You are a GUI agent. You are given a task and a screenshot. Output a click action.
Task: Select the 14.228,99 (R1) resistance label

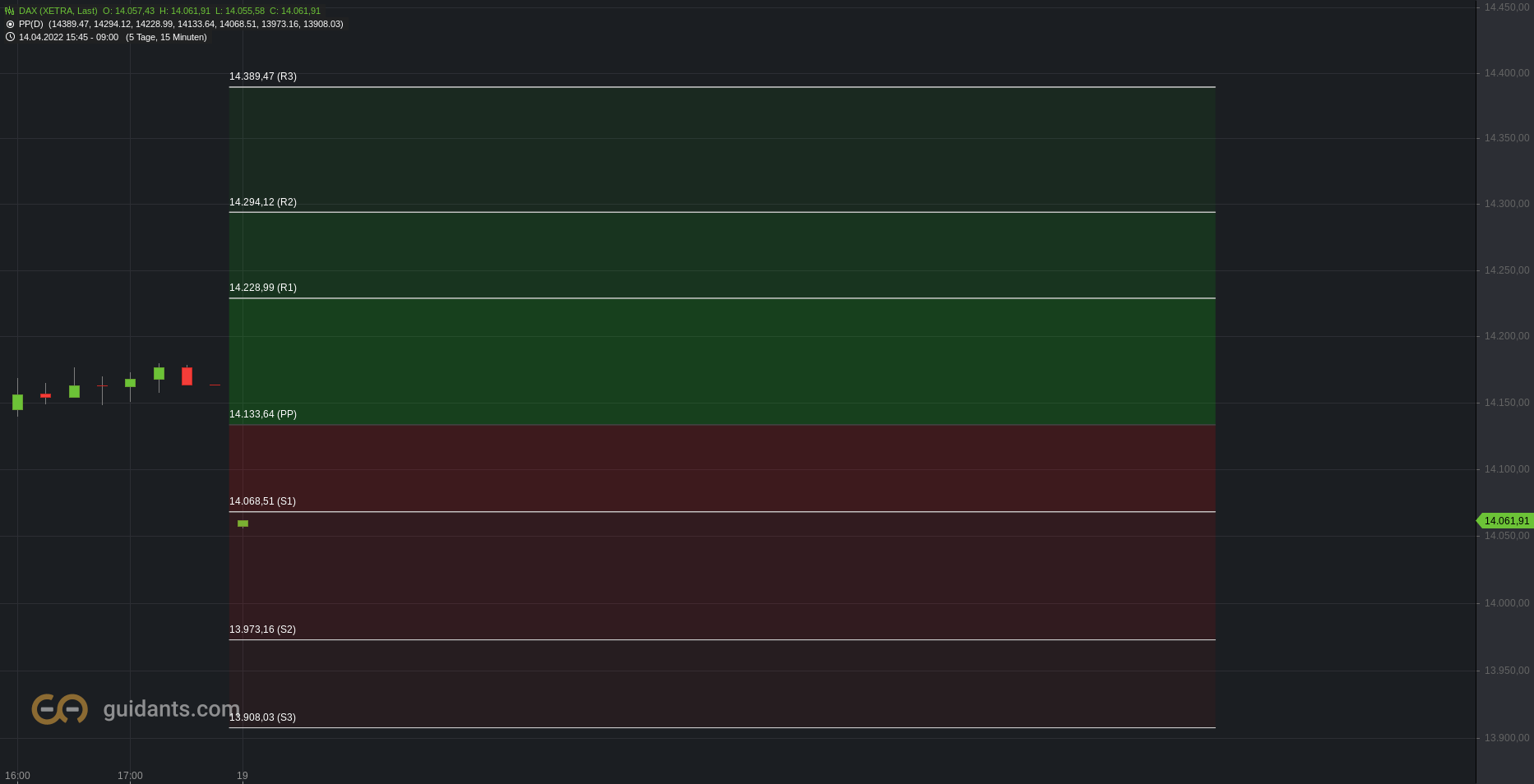[263, 288]
